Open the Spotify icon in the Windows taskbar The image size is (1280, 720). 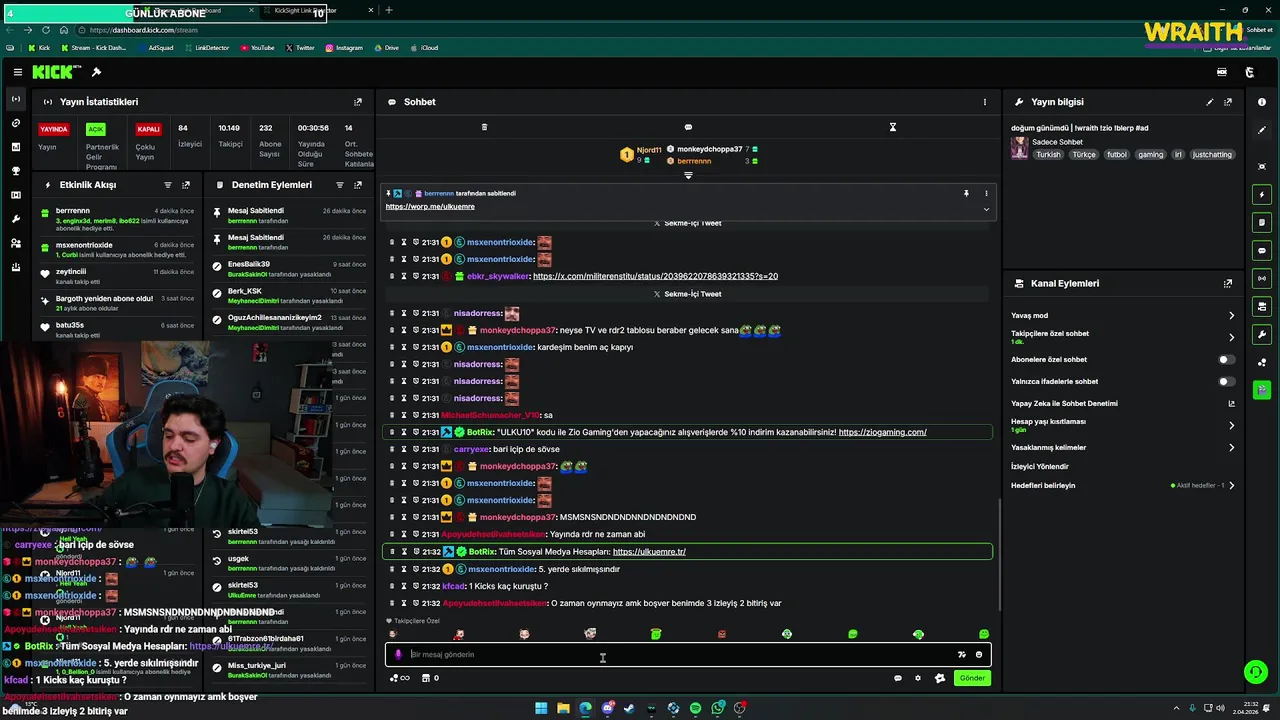click(695, 708)
